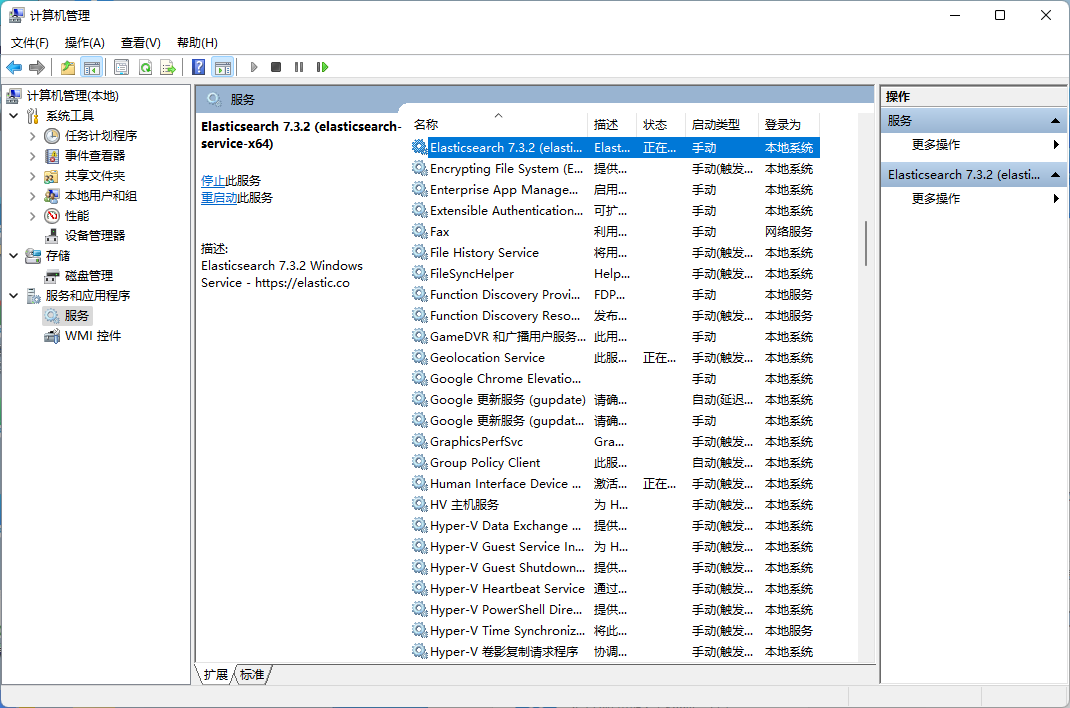Switch to the 扩展 tab
The height and width of the screenshot is (708, 1070).
coord(216,675)
